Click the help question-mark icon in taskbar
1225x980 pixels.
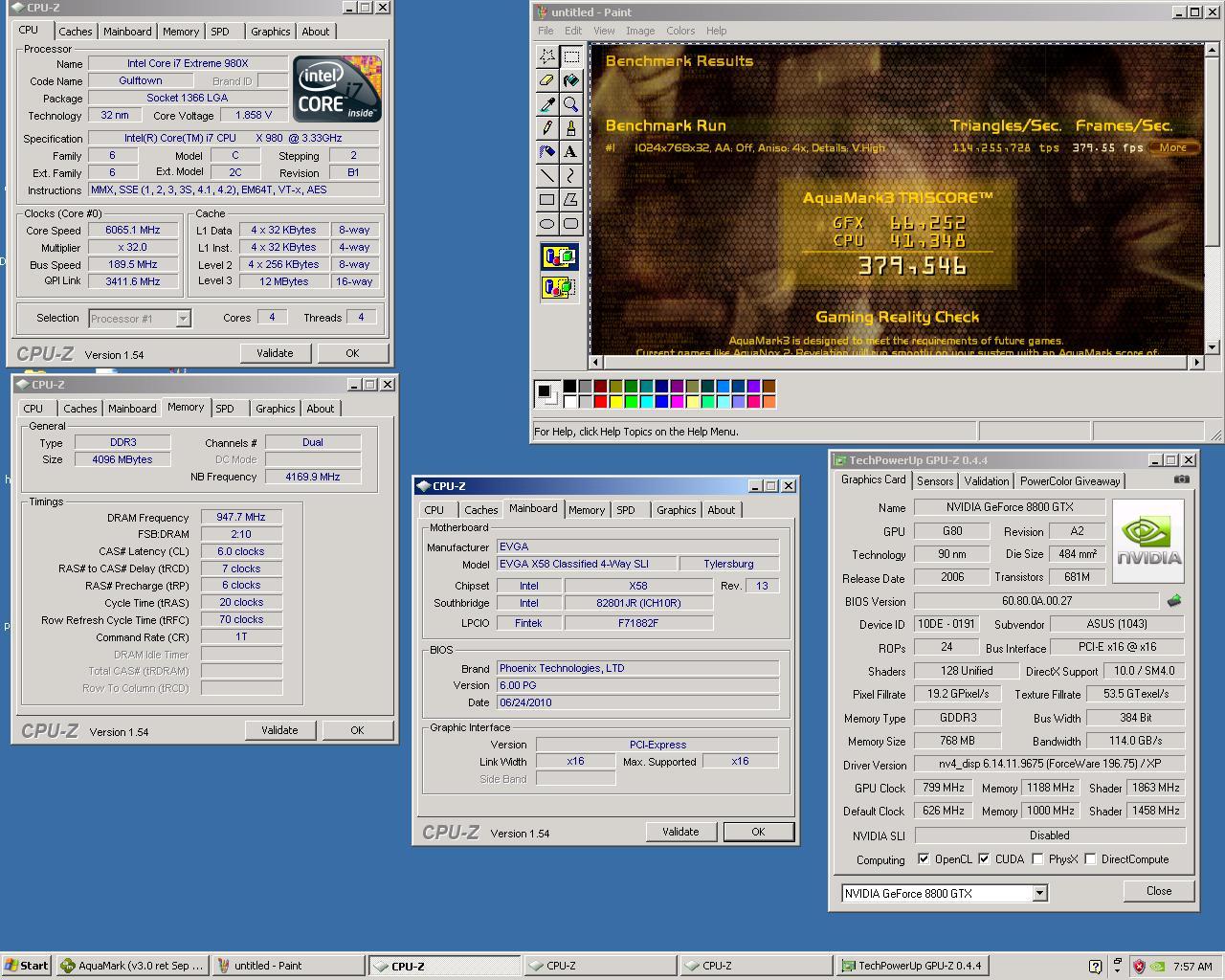click(1096, 967)
